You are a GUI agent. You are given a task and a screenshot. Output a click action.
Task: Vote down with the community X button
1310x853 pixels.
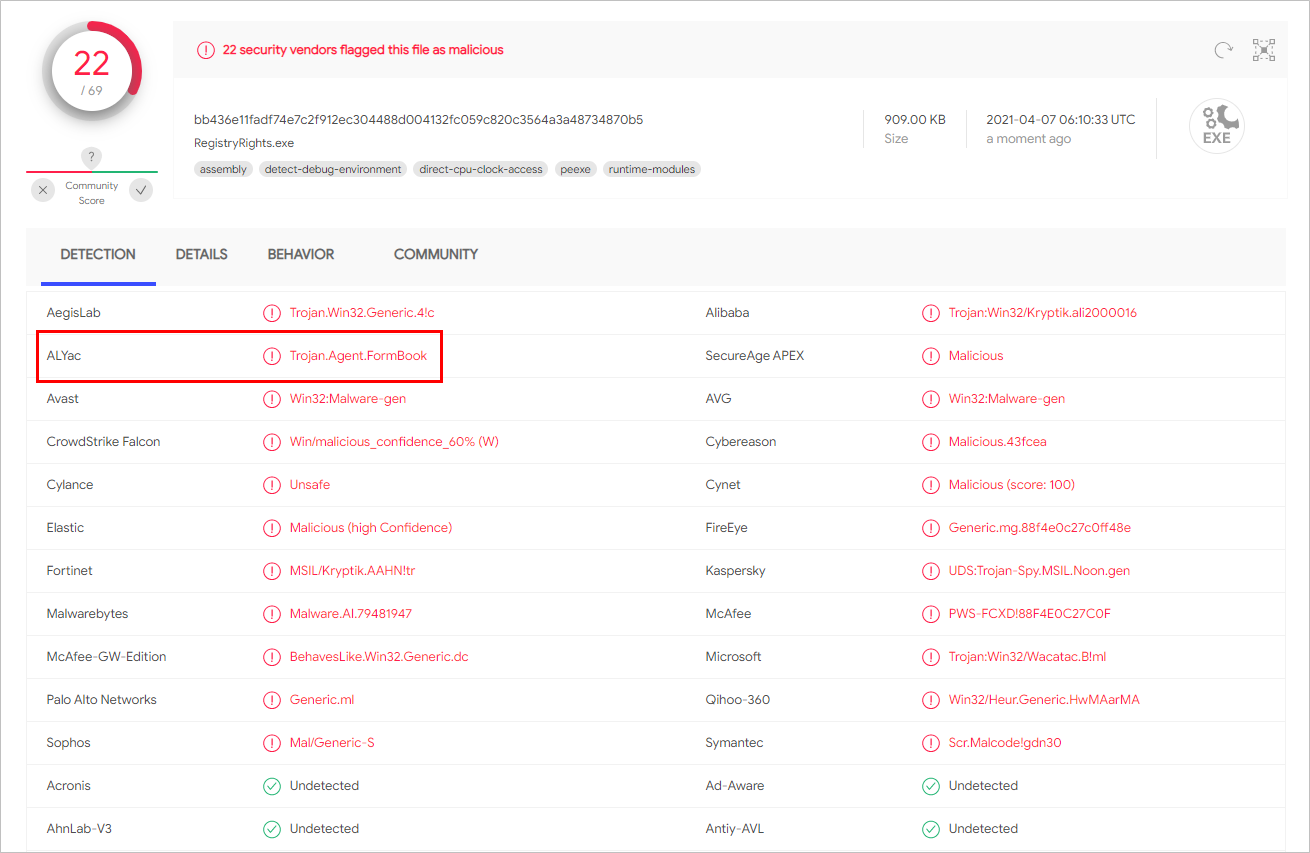point(43,190)
